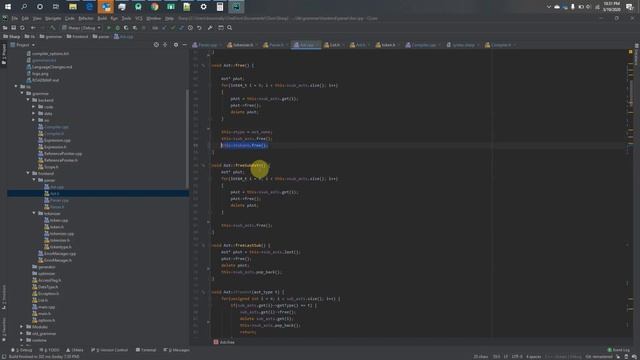This screenshot has height=360, width=640.
Task: Click the green Run icon
Action: [x=109, y=28]
